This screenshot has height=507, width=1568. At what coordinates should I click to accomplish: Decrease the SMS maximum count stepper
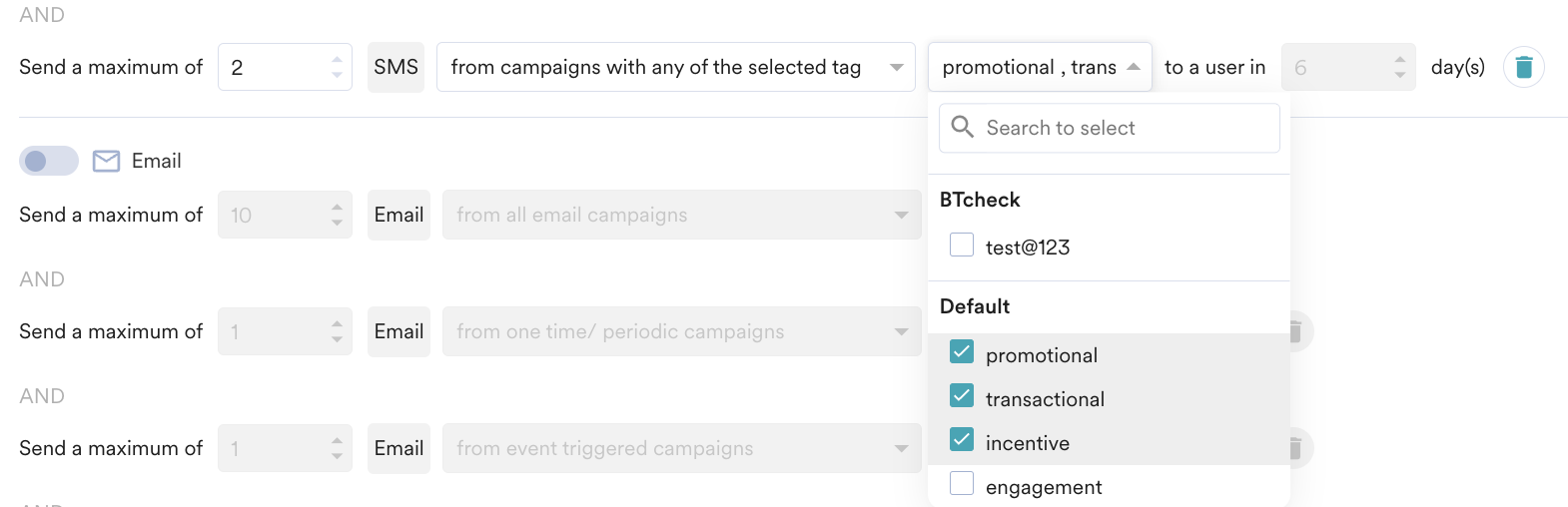click(x=337, y=75)
